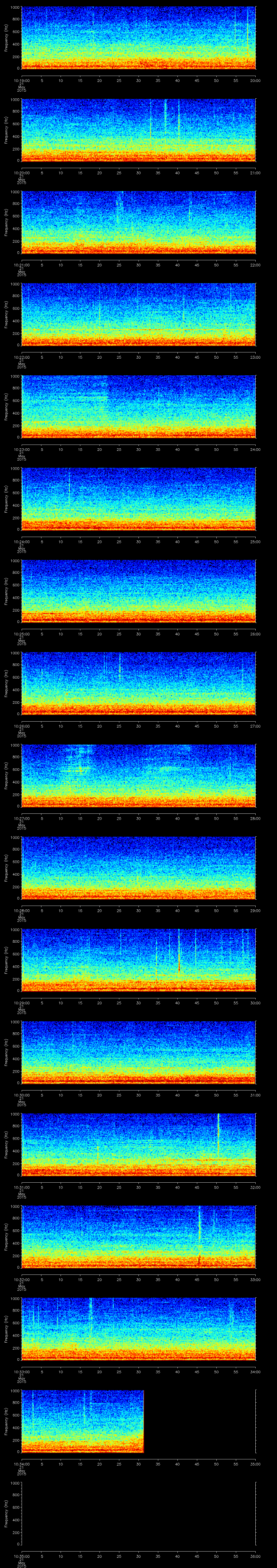Select the '10:30:00' time label
The image size is (277, 1568).
click(x=21, y=1095)
